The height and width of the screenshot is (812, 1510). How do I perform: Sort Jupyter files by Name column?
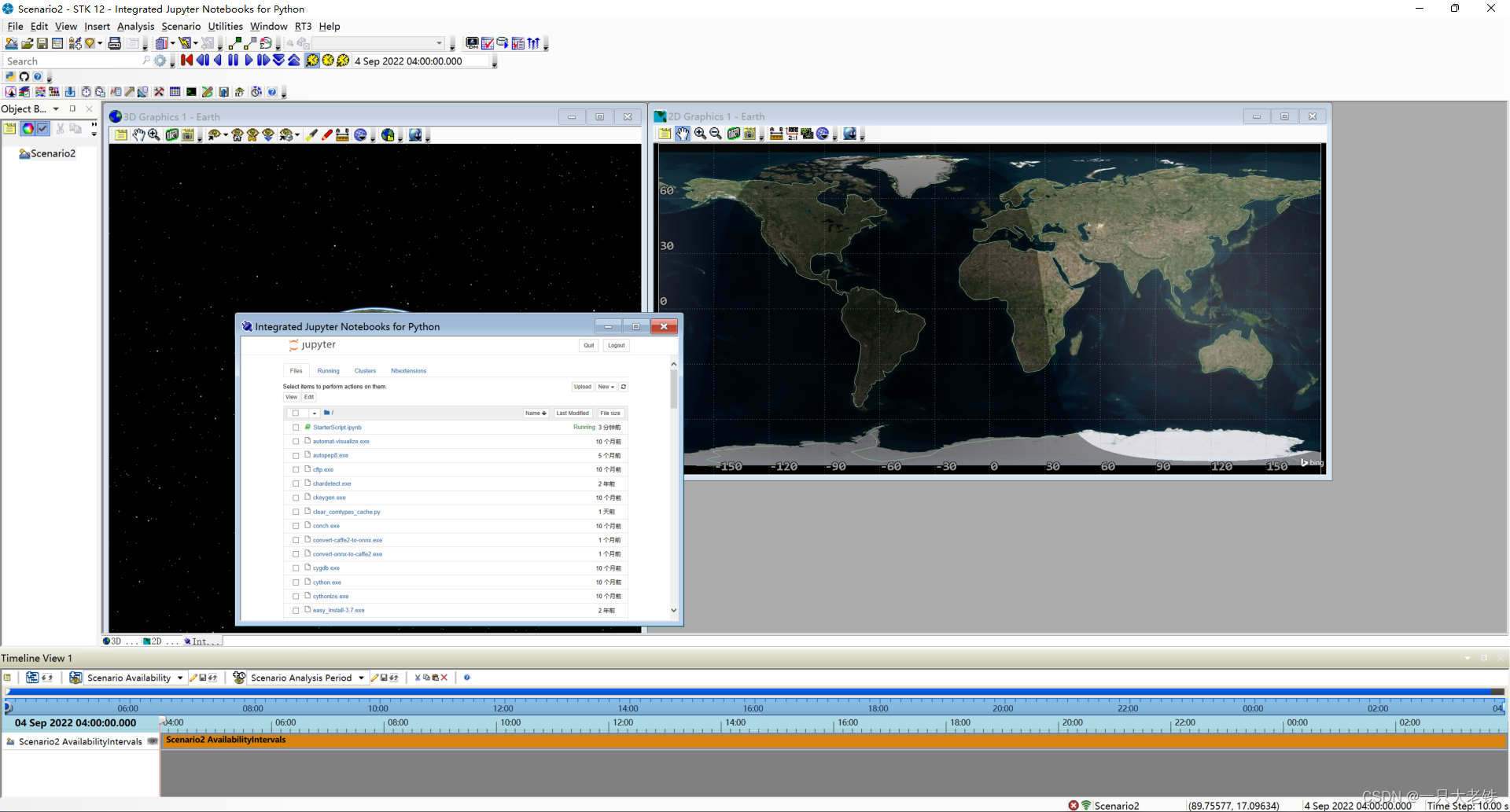[x=536, y=413]
